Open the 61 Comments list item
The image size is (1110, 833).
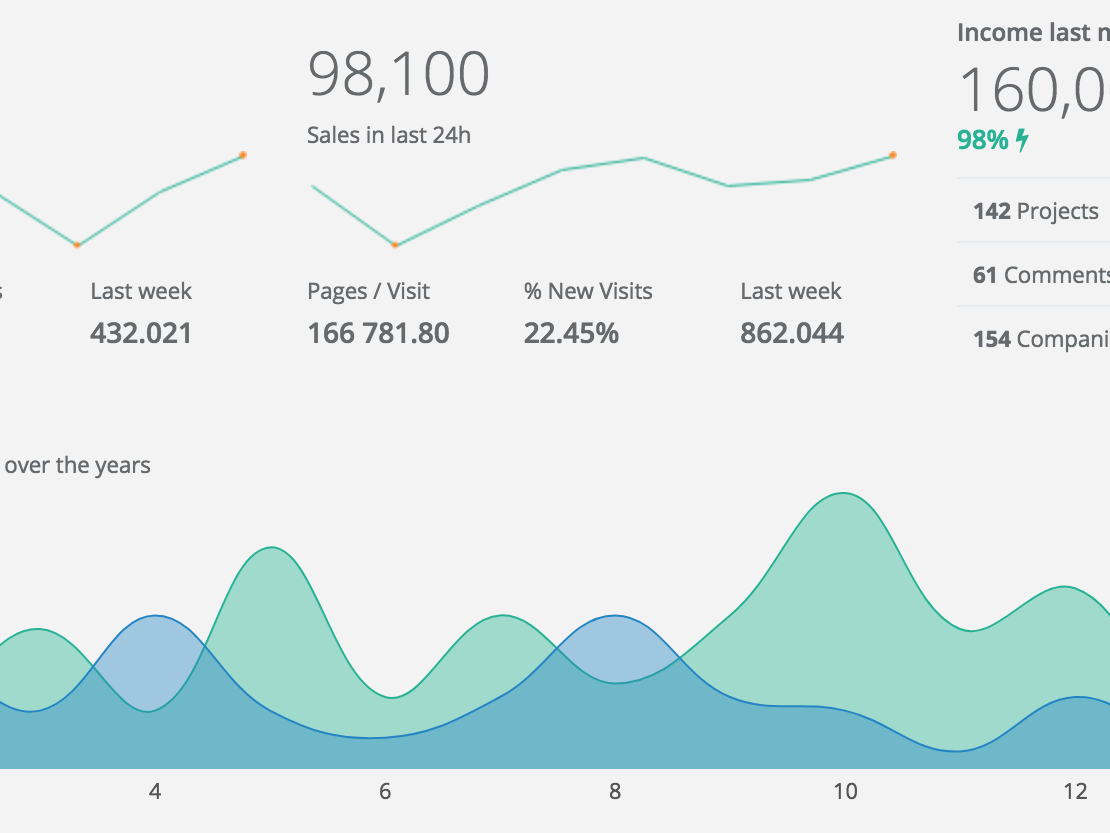1034,275
